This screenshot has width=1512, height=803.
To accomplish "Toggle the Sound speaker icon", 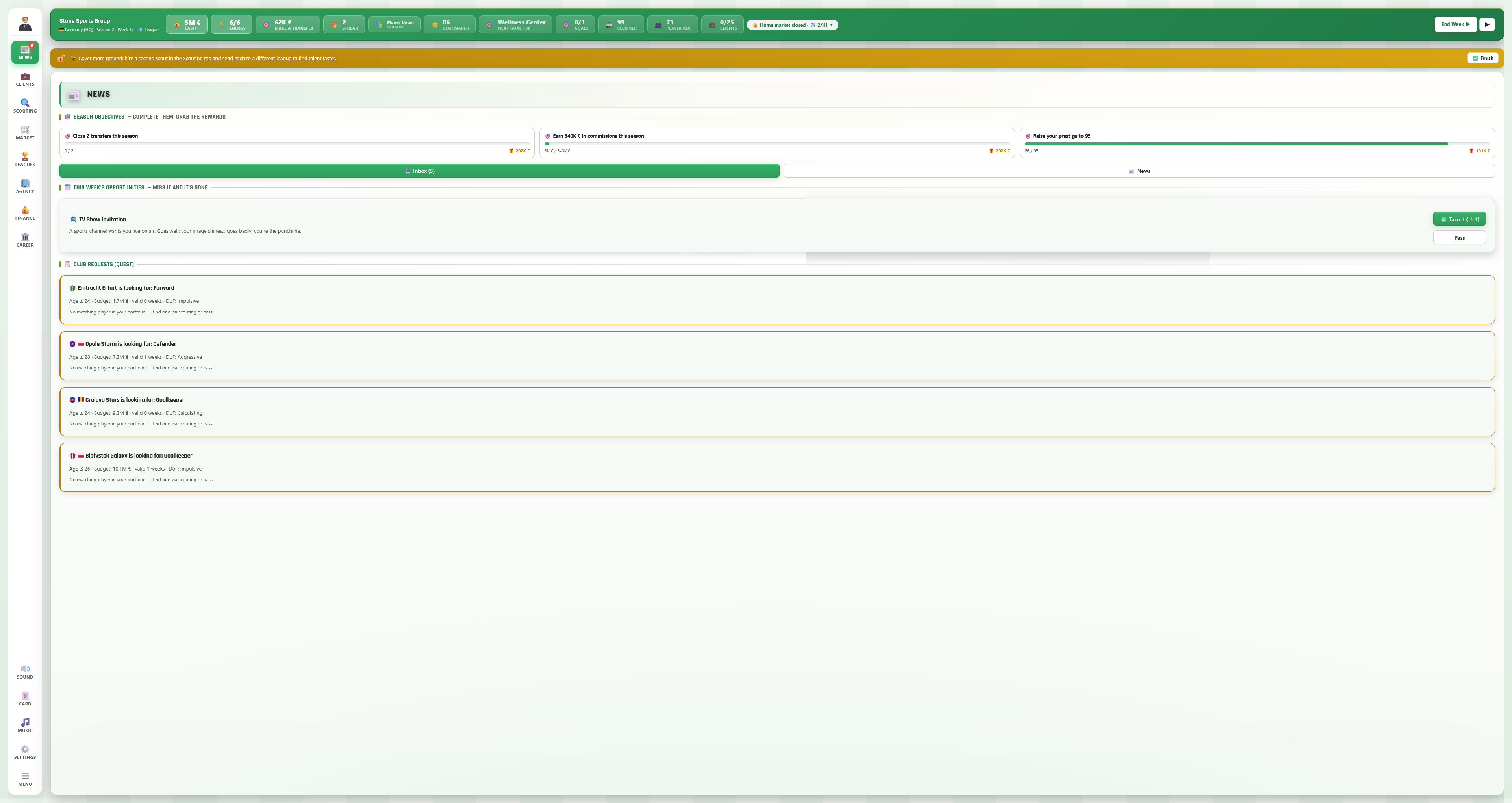I will [x=25, y=672].
